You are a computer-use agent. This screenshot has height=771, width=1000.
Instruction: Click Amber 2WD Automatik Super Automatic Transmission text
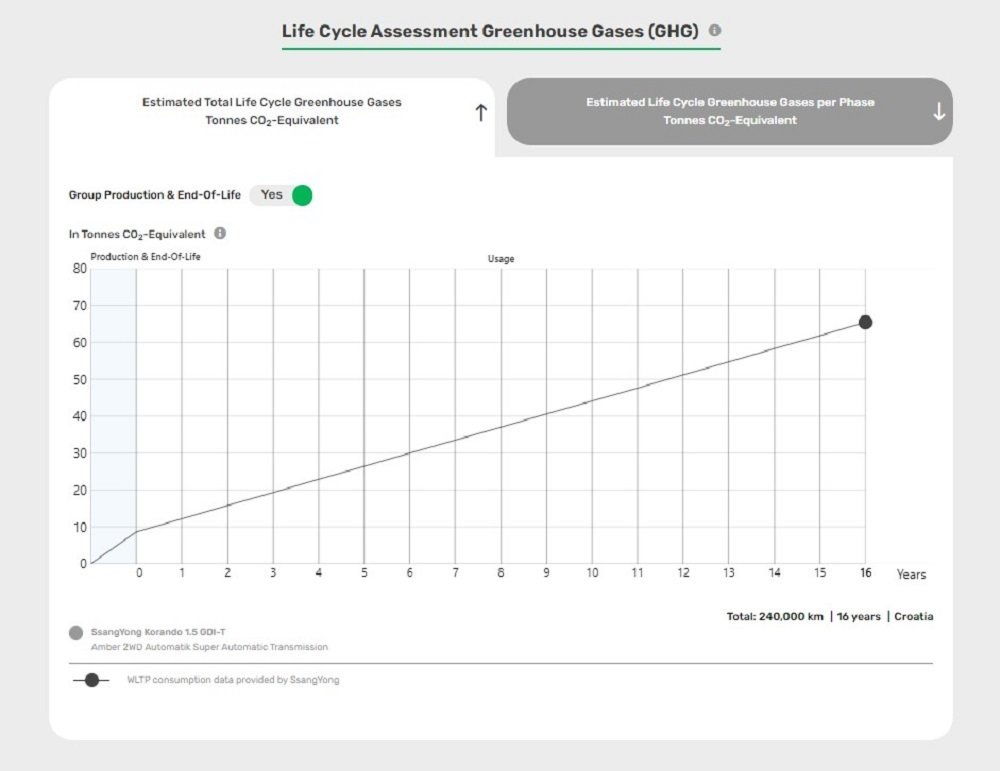click(x=209, y=647)
